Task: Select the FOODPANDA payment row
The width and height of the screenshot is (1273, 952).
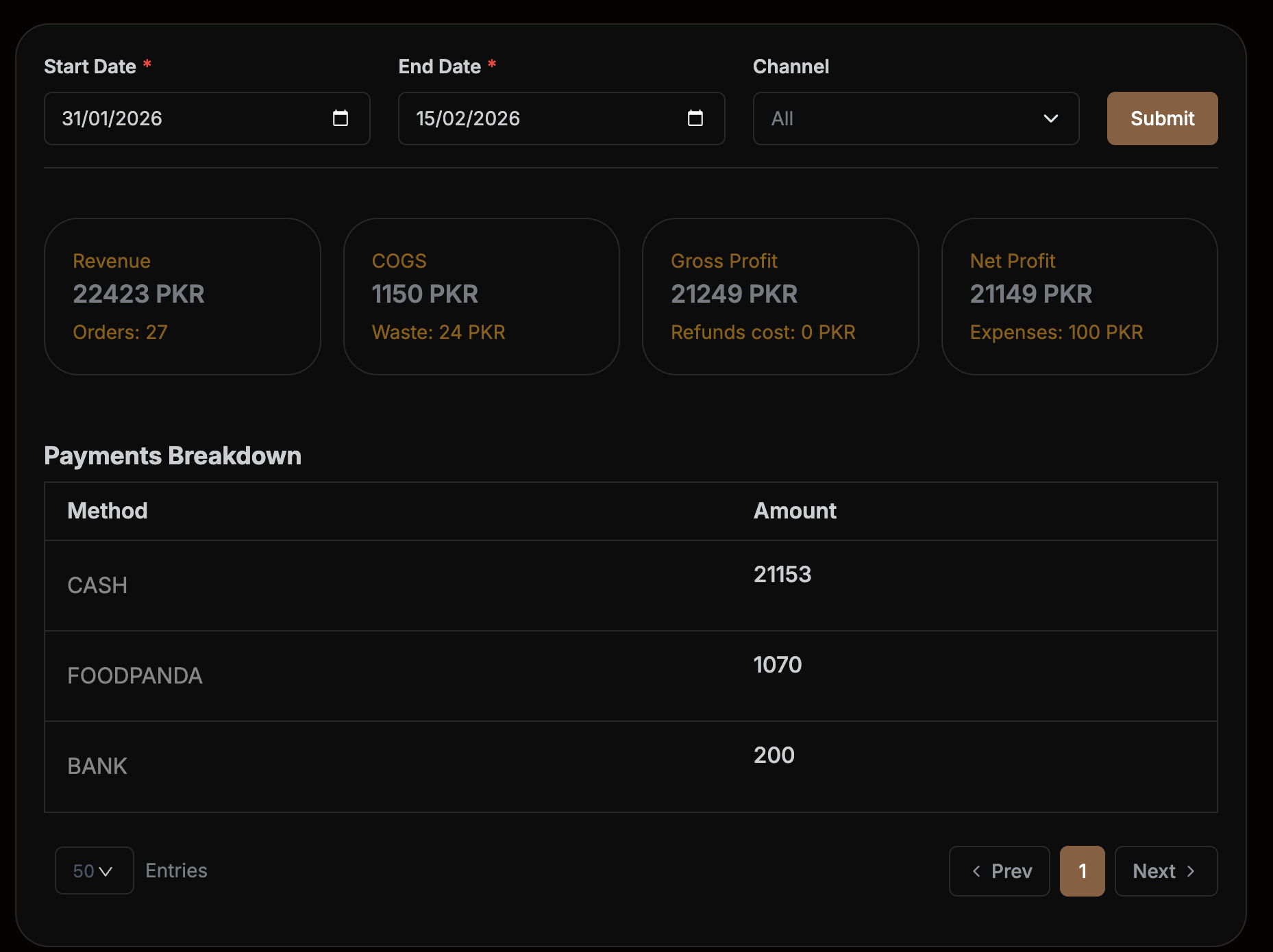Action: click(630, 676)
